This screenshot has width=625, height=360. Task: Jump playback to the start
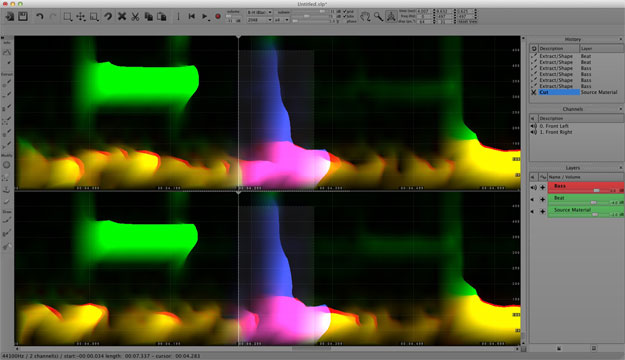tap(192, 16)
